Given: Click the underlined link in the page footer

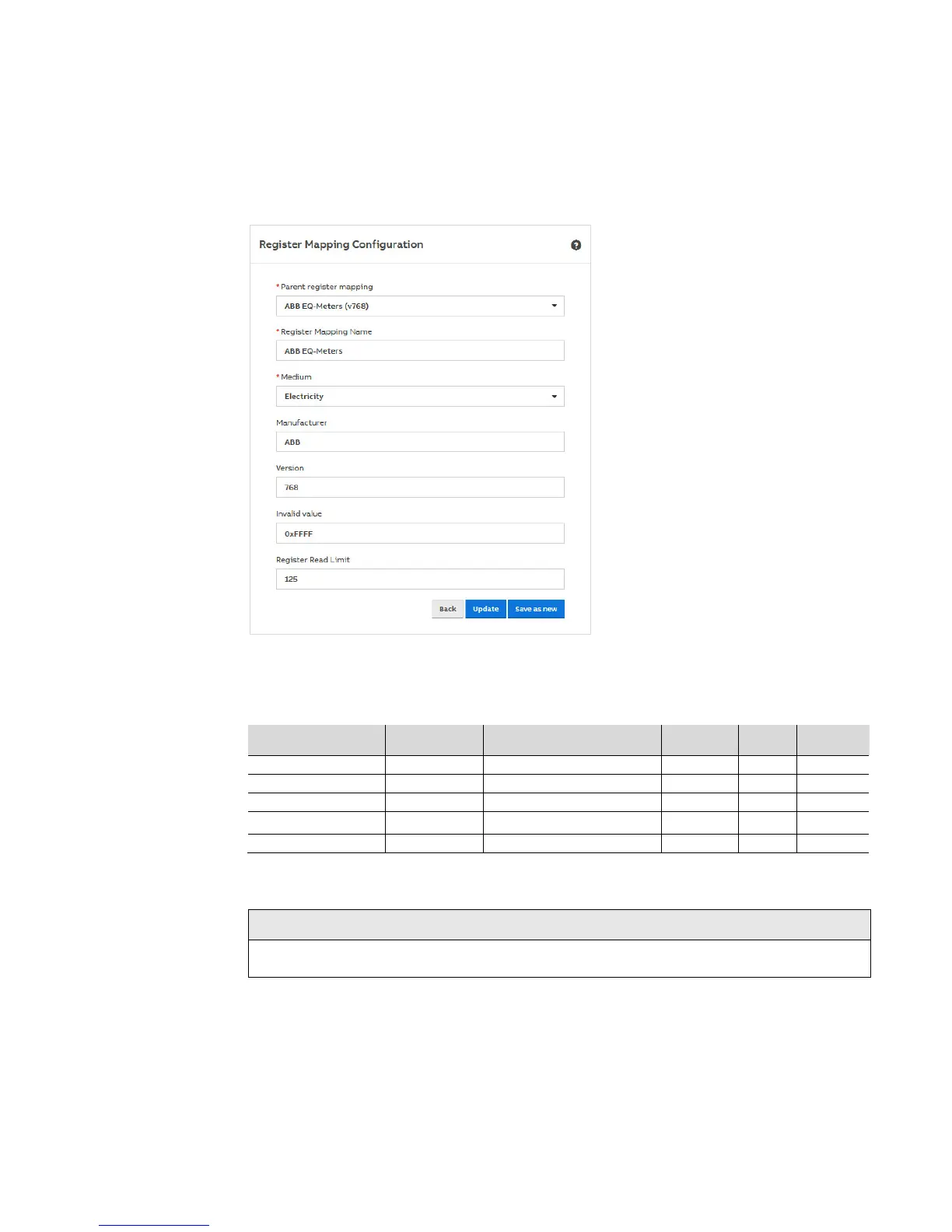Looking at the screenshot, I should click(x=154, y=1224).
